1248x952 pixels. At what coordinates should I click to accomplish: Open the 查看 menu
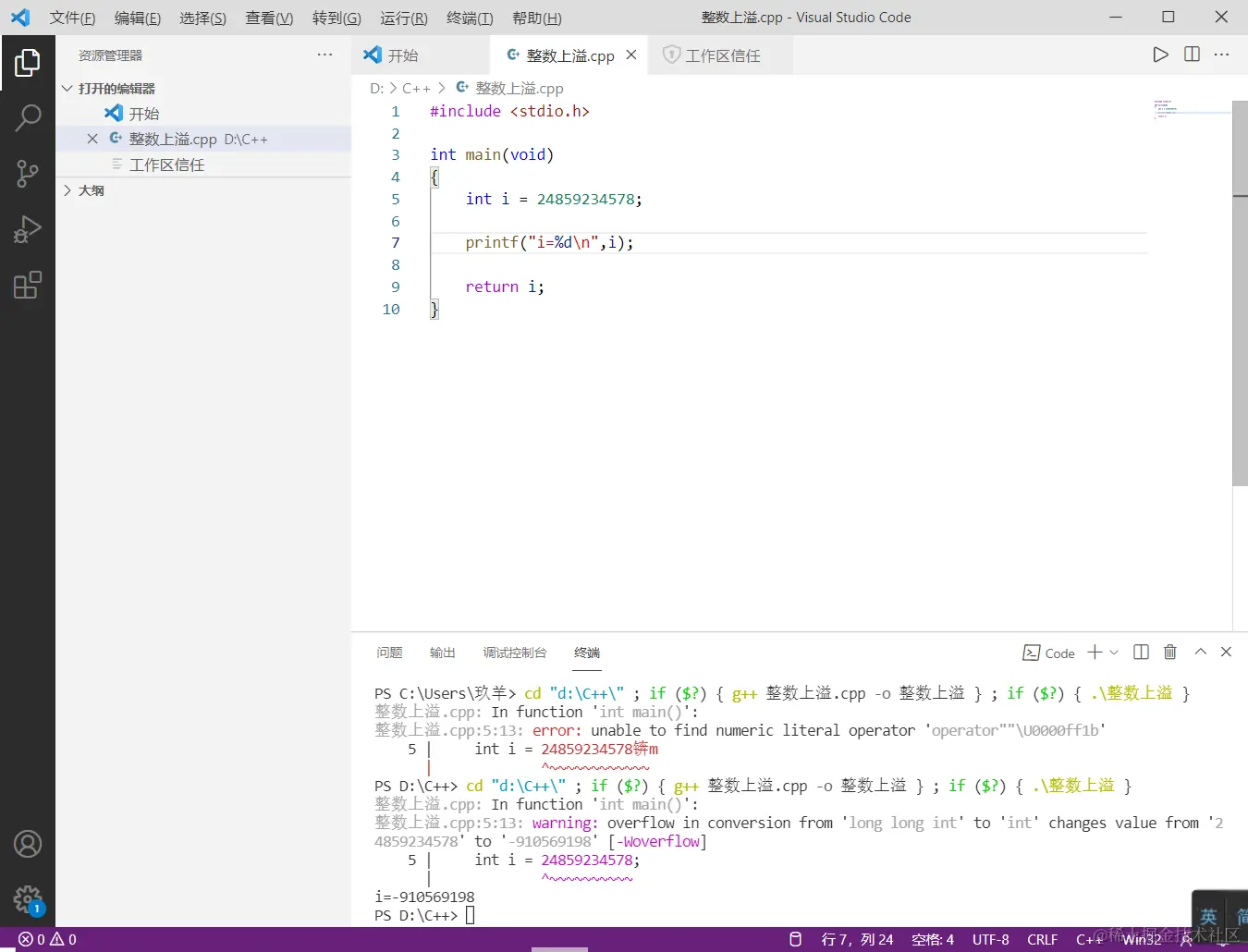tap(269, 18)
